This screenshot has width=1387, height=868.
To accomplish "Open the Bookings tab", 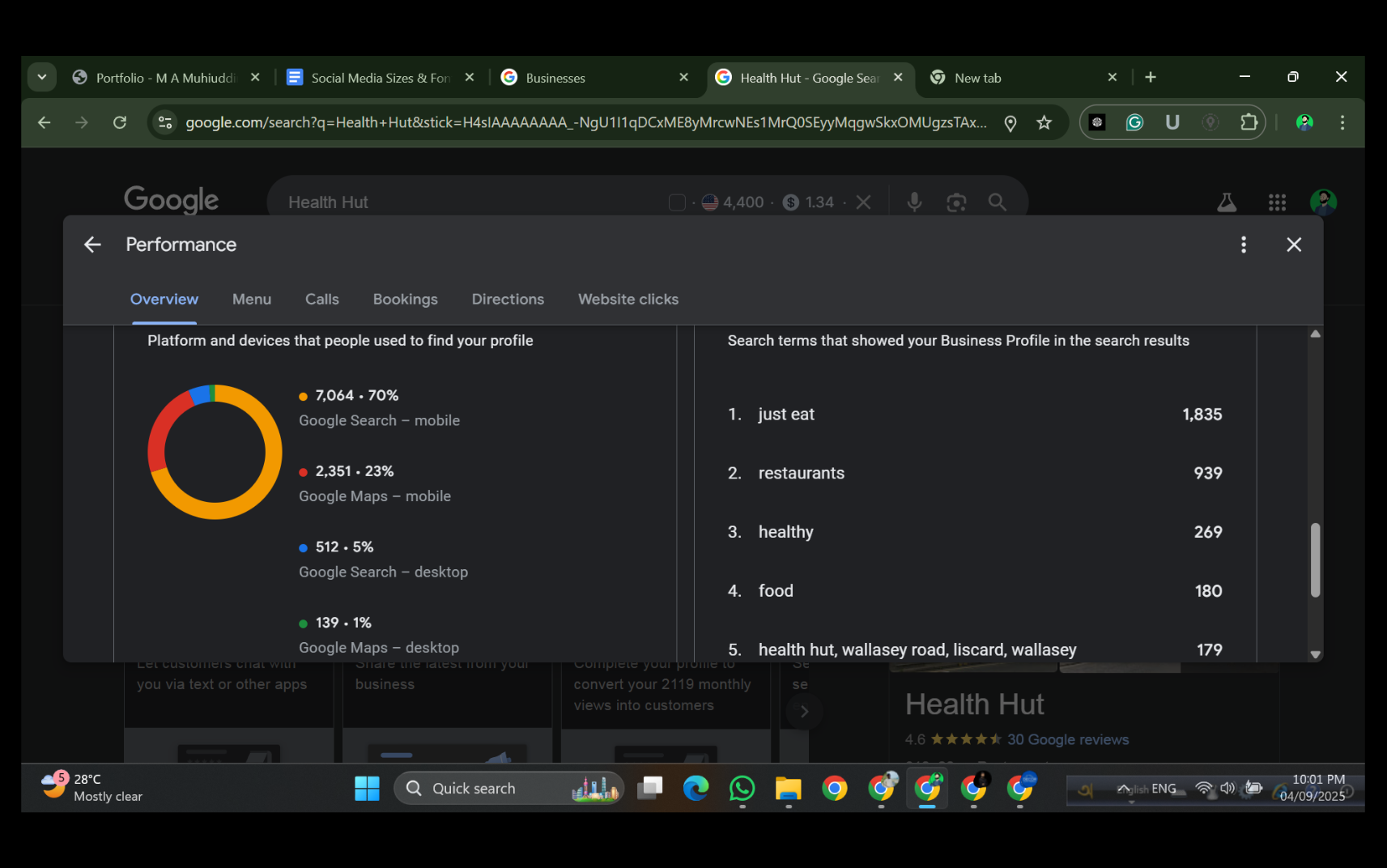I will (x=405, y=300).
